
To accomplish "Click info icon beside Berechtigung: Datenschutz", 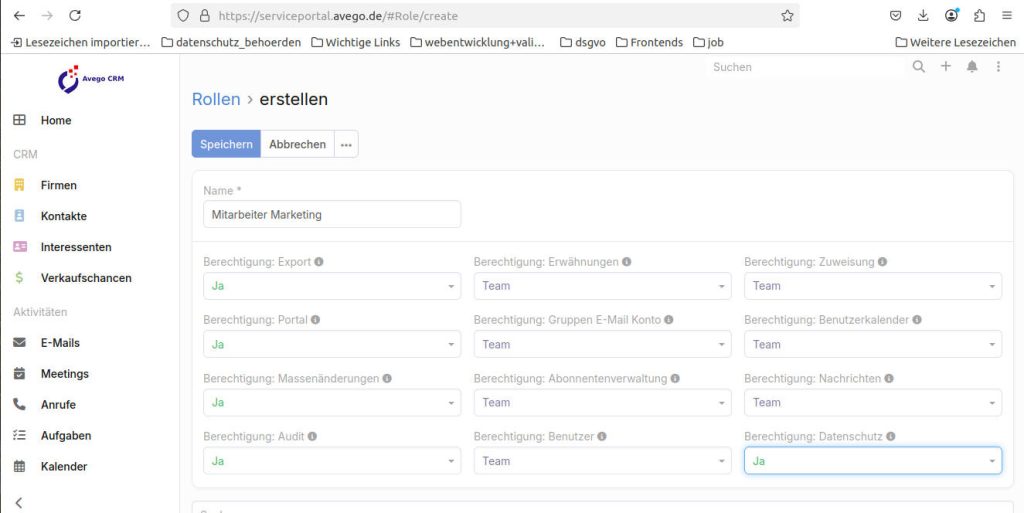I will pos(890,437).
